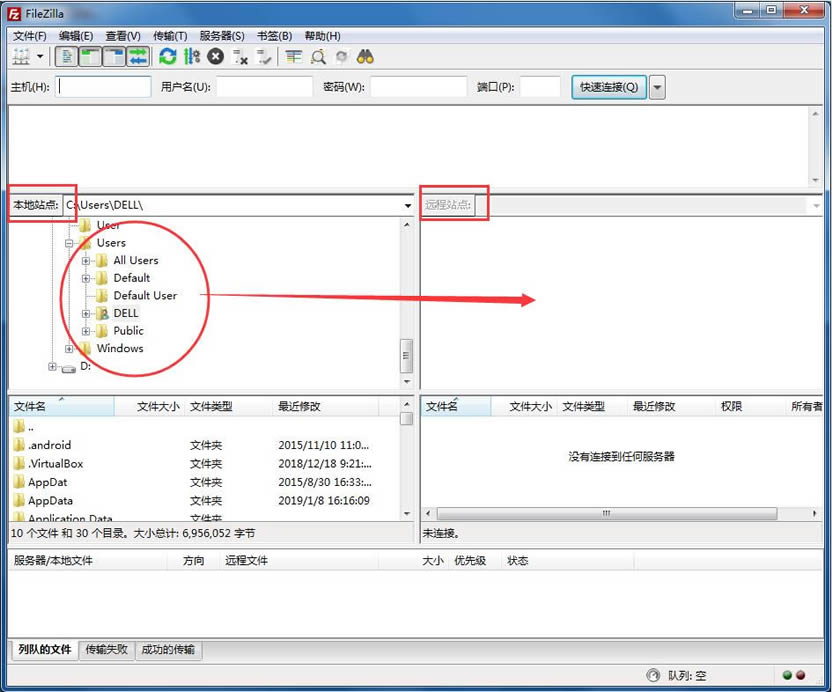Open the Quickconnect history dropdown arrow
Image resolution: width=832 pixels, height=692 pixels.
click(x=657, y=87)
